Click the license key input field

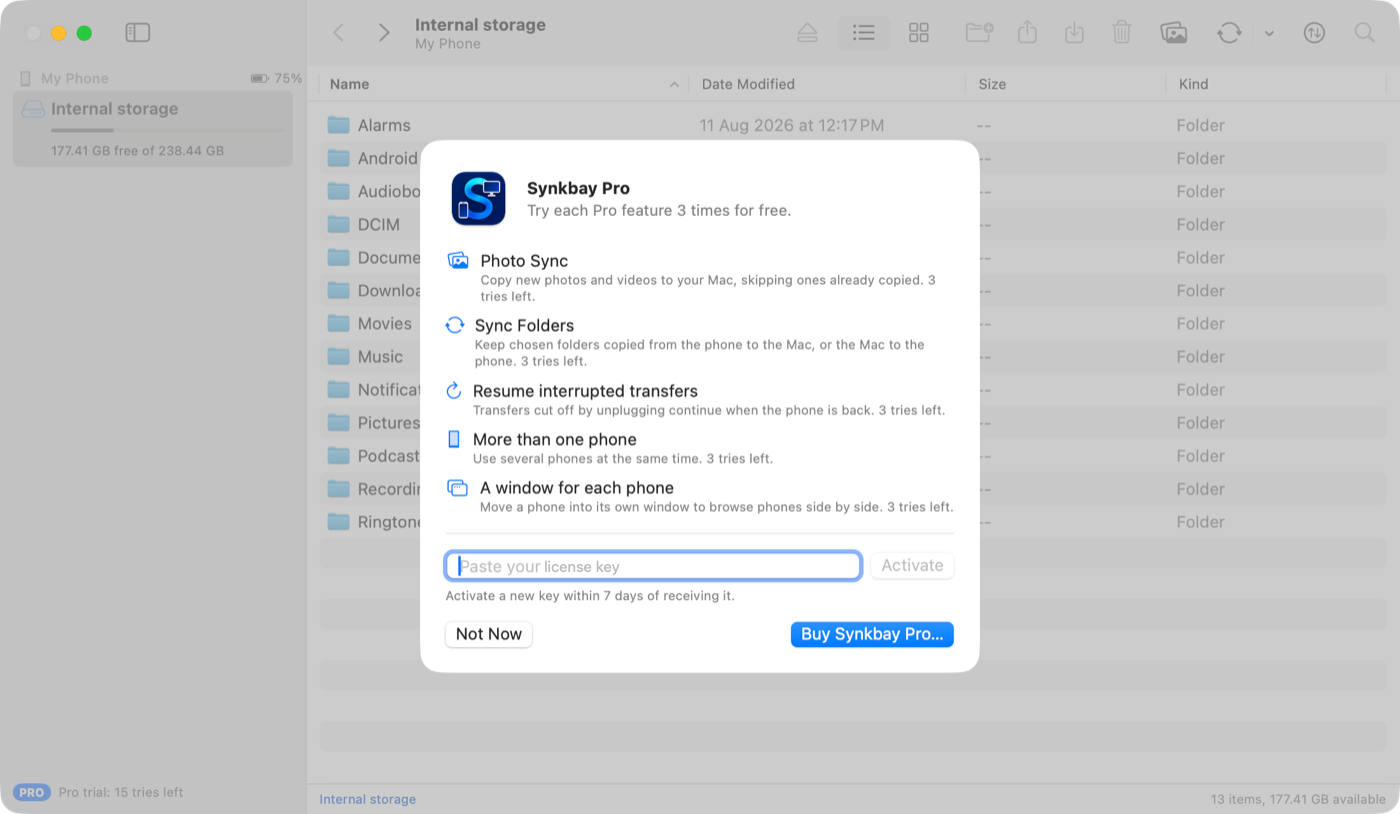(x=653, y=566)
